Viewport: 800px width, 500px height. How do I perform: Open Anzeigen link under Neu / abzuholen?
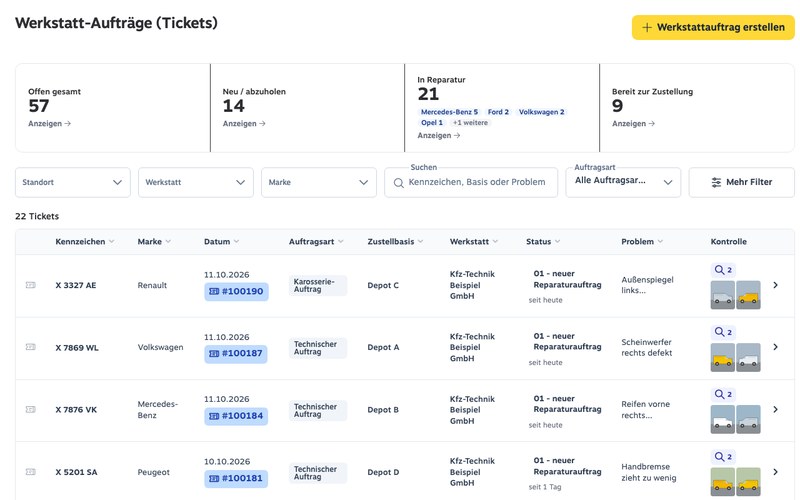coord(244,123)
